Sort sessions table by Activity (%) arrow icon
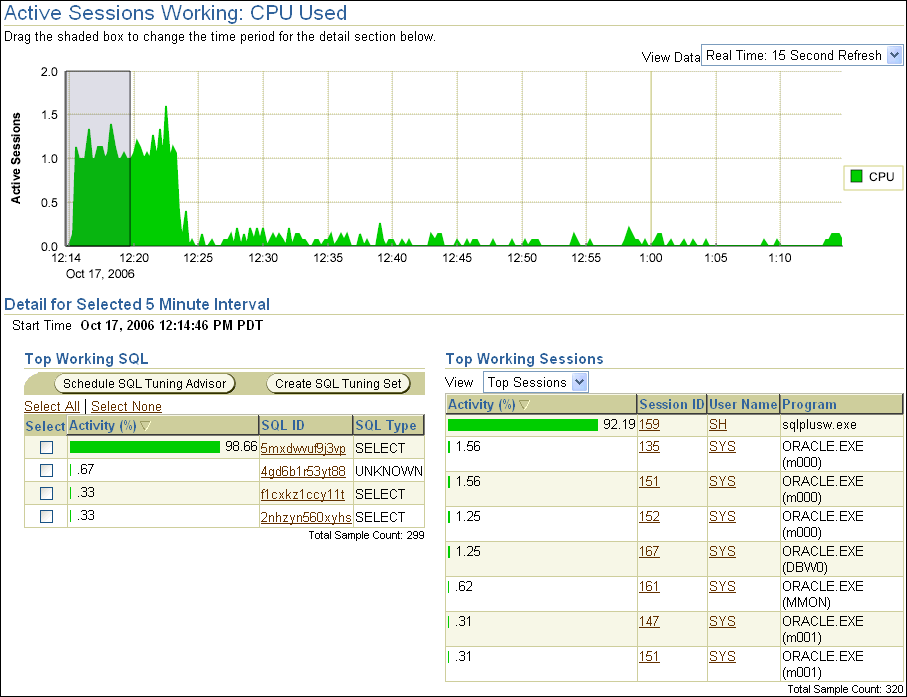Image resolution: width=907 pixels, height=697 pixels. tap(526, 405)
